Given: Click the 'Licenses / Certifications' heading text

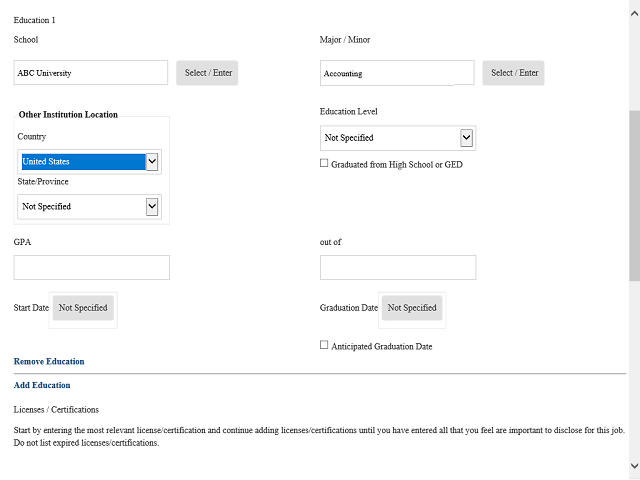Looking at the screenshot, I should pos(56,409).
